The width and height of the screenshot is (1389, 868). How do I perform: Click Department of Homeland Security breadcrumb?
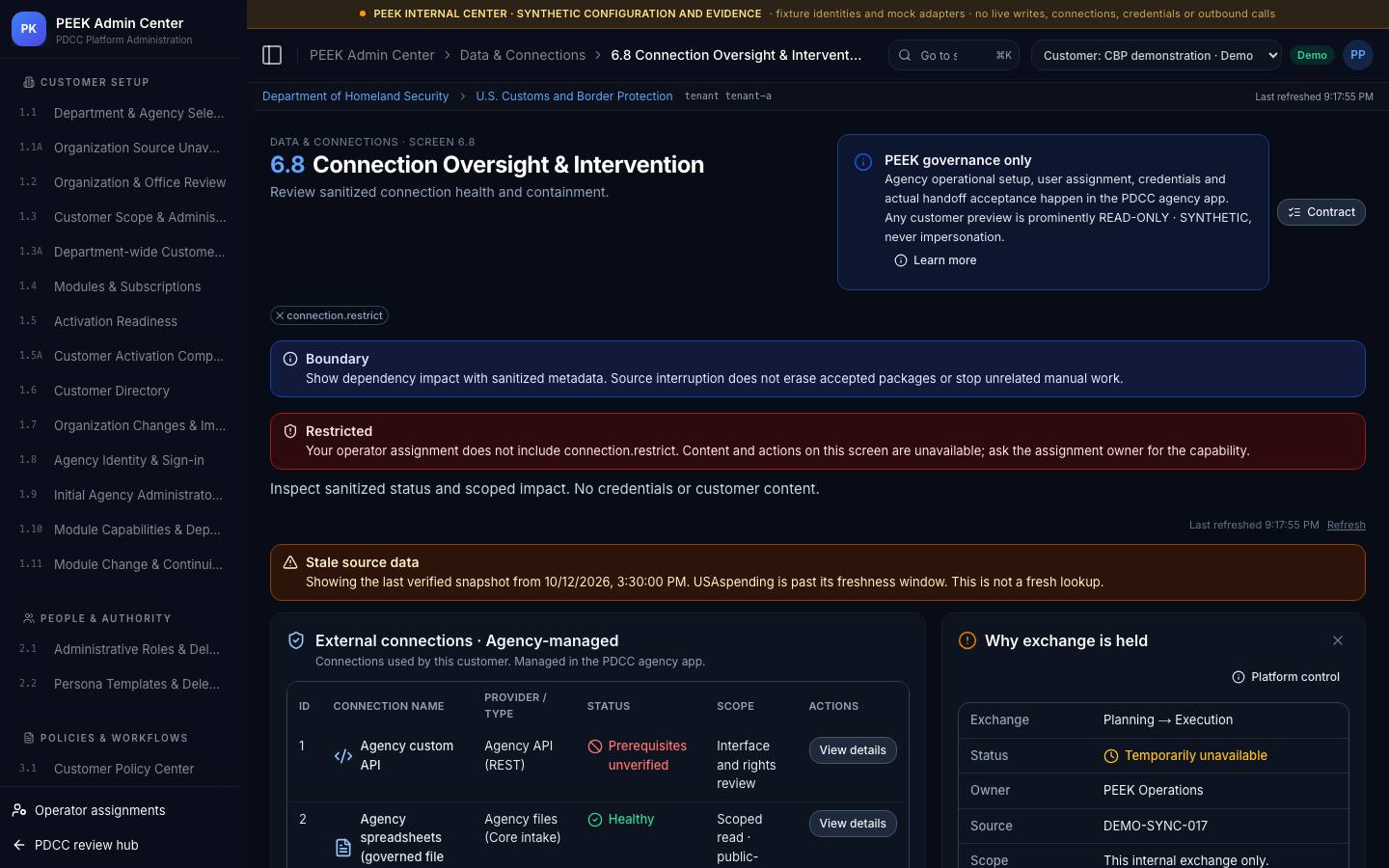pos(355,96)
